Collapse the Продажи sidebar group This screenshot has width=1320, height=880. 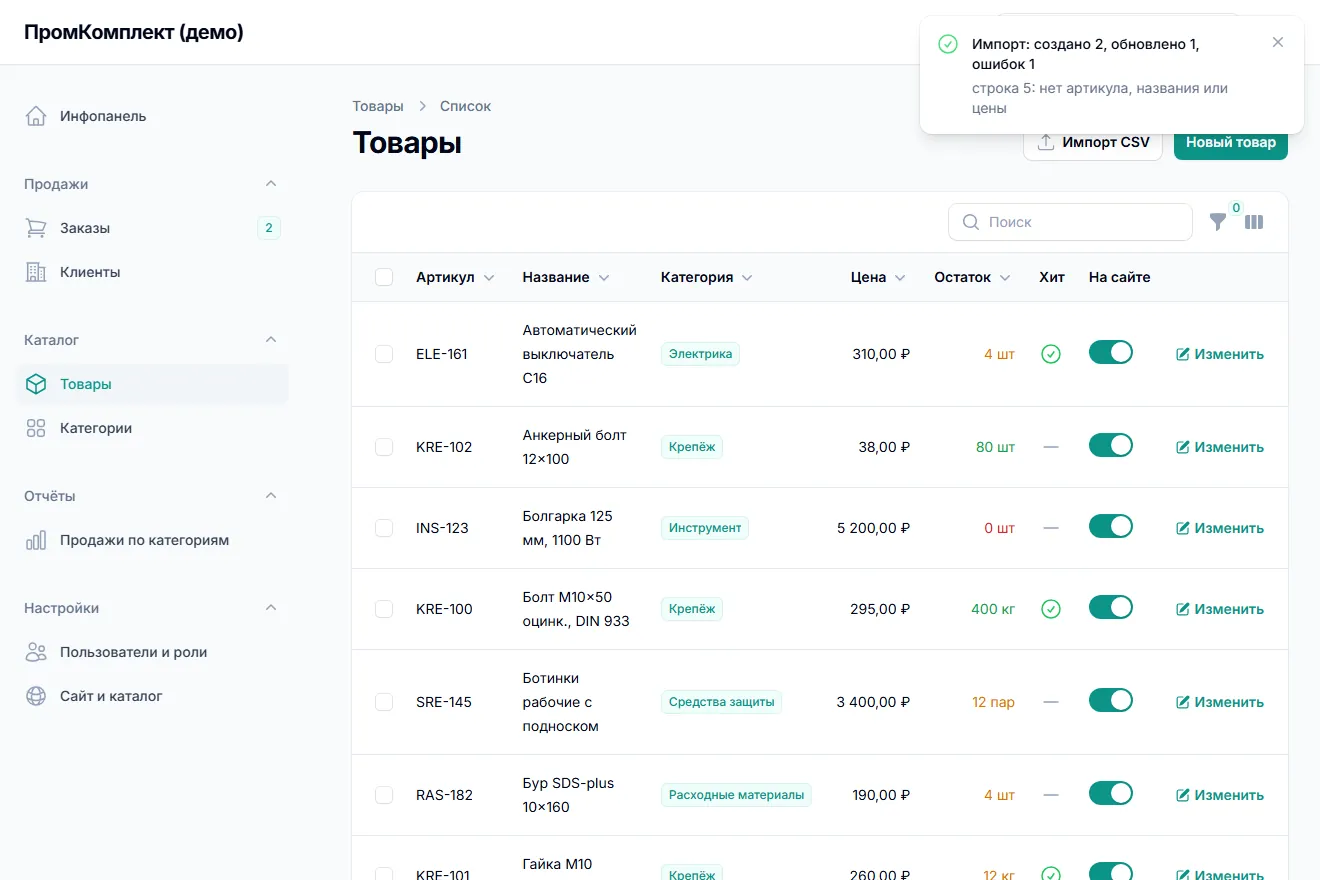[x=271, y=184]
